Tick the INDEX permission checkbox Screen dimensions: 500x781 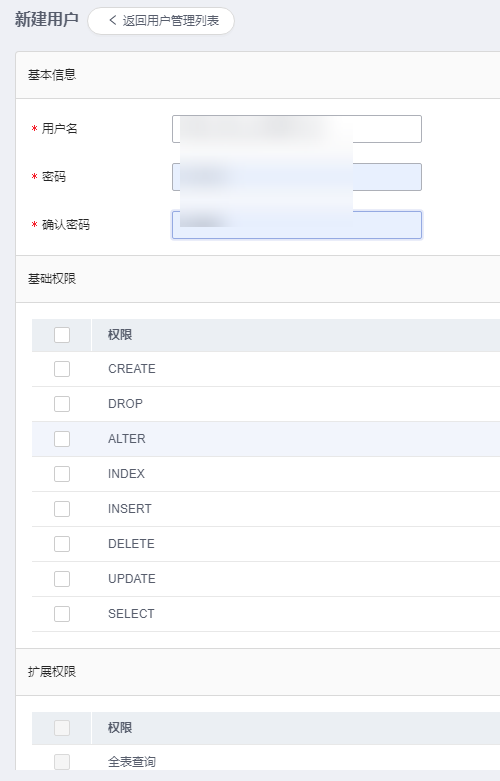pyautogui.click(x=62, y=474)
